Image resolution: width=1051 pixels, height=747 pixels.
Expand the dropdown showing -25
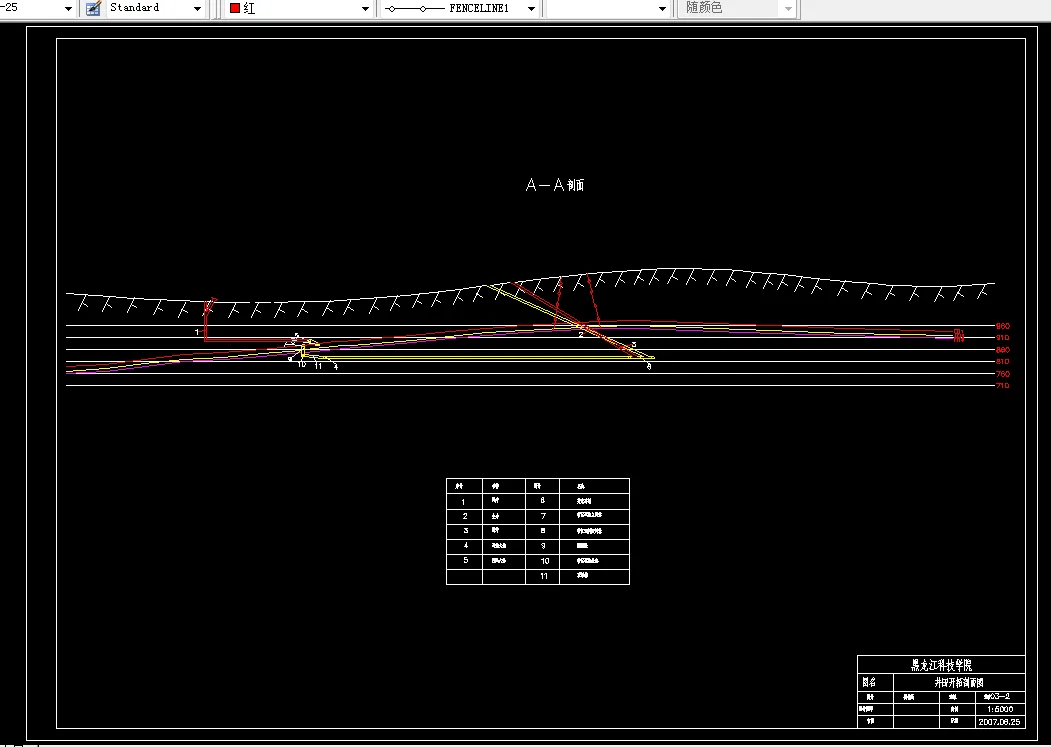pyautogui.click(x=68, y=8)
